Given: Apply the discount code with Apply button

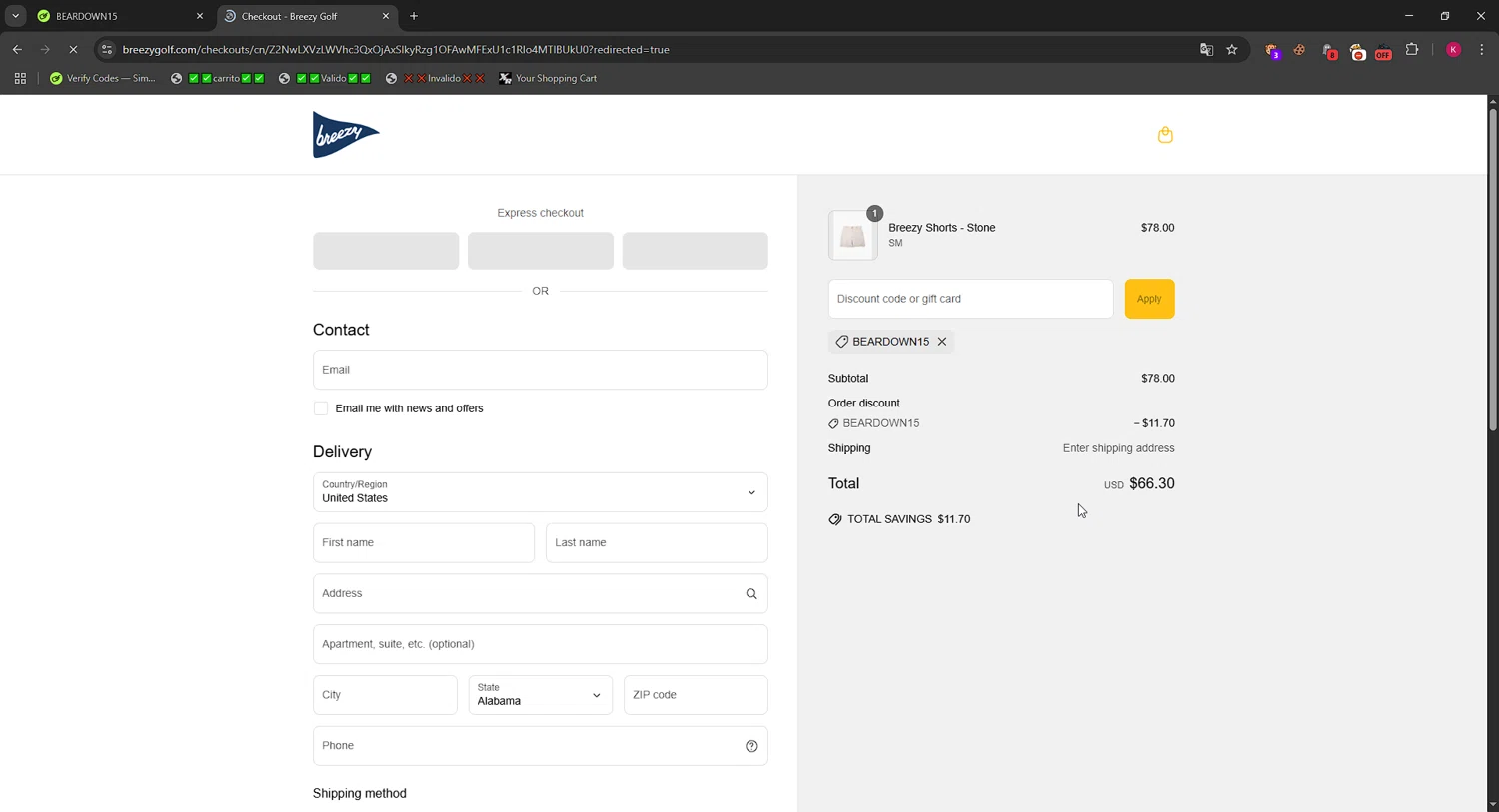Looking at the screenshot, I should point(1149,299).
